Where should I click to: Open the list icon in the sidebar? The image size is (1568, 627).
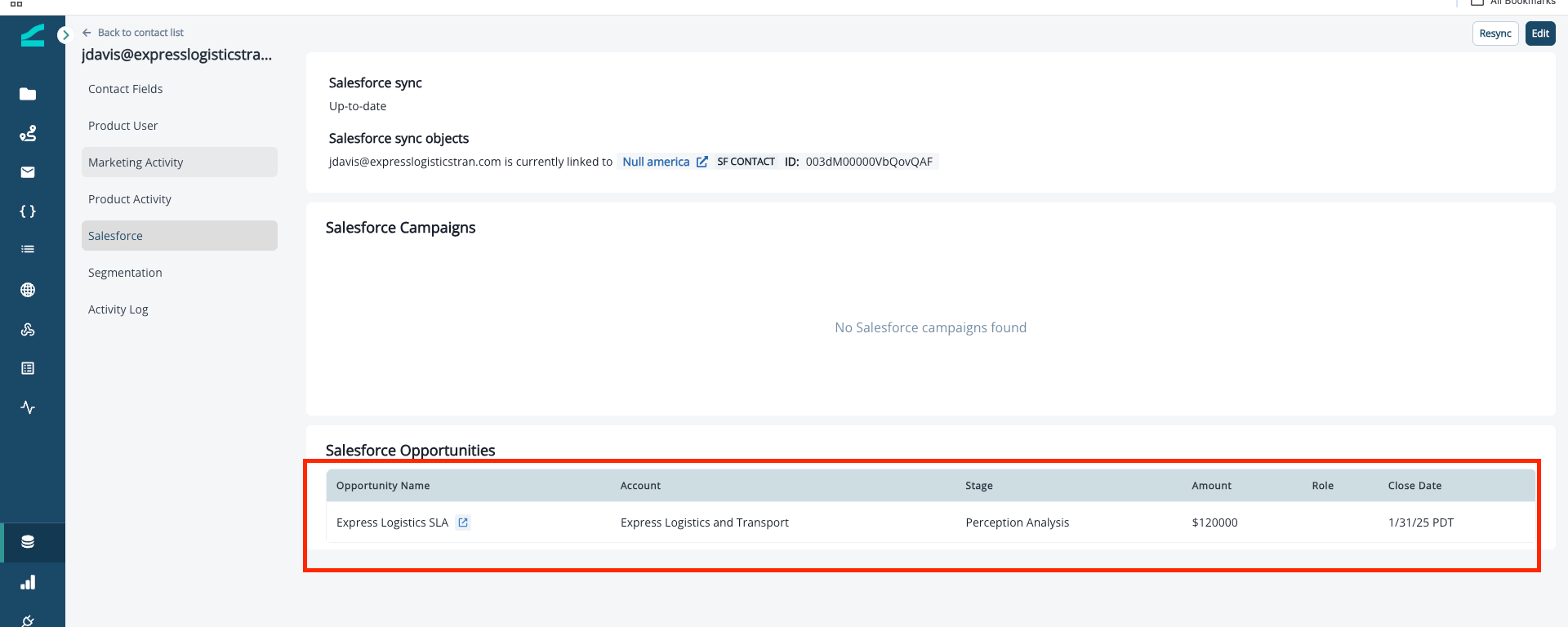pyautogui.click(x=28, y=249)
